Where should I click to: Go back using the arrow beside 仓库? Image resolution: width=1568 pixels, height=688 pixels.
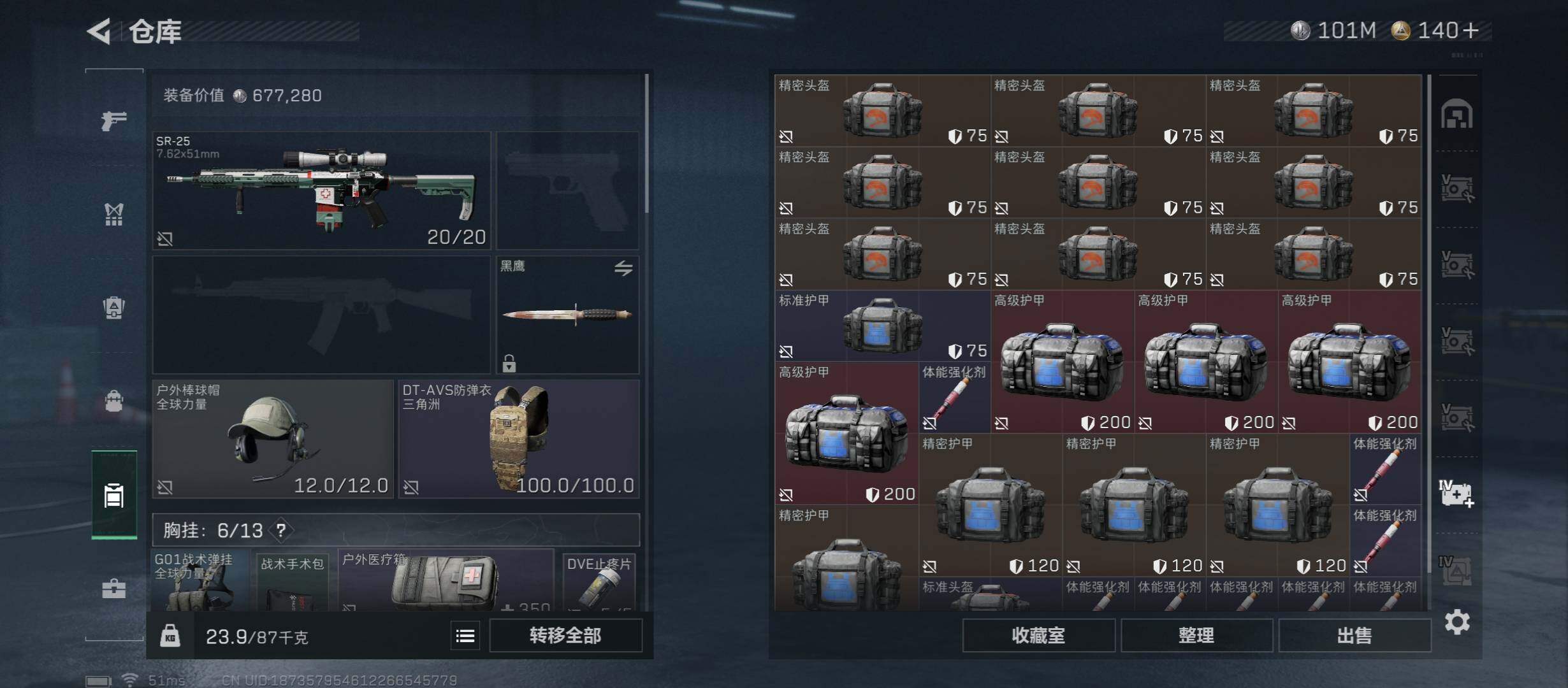99,31
